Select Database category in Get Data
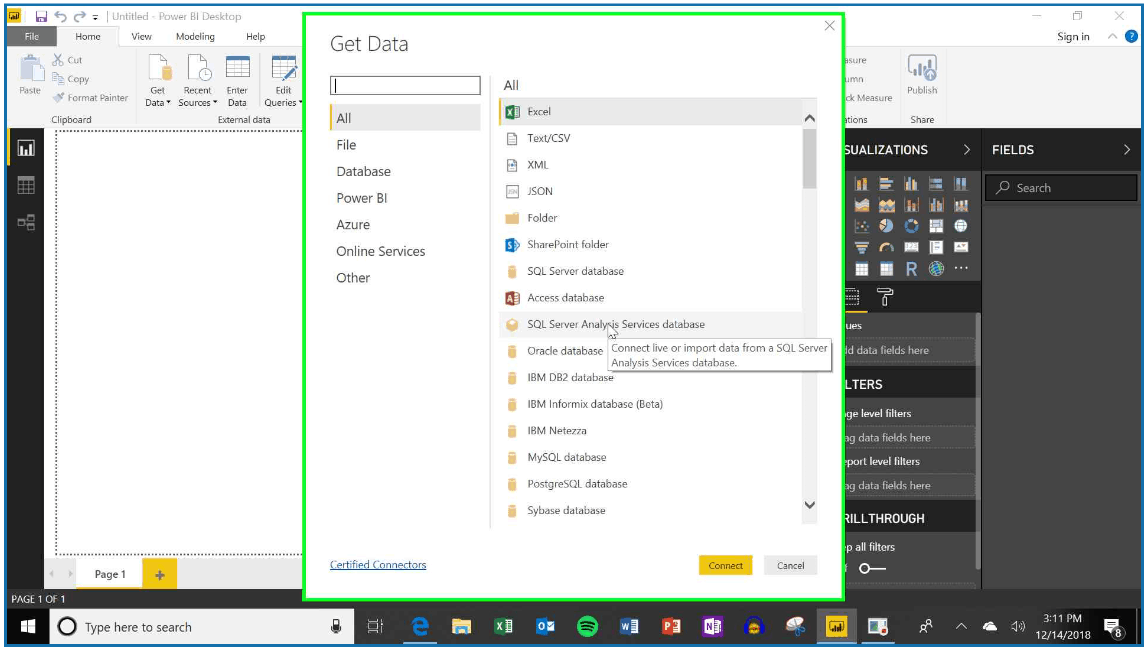This screenshot has width=1148, height=649. (x=405, y=171)
